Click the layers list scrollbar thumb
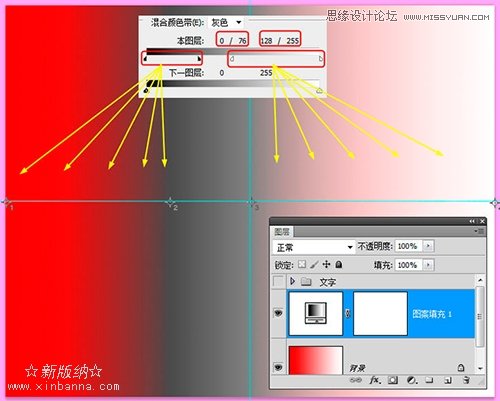Screen dimensions: 500x401 (x=480, y=316)
